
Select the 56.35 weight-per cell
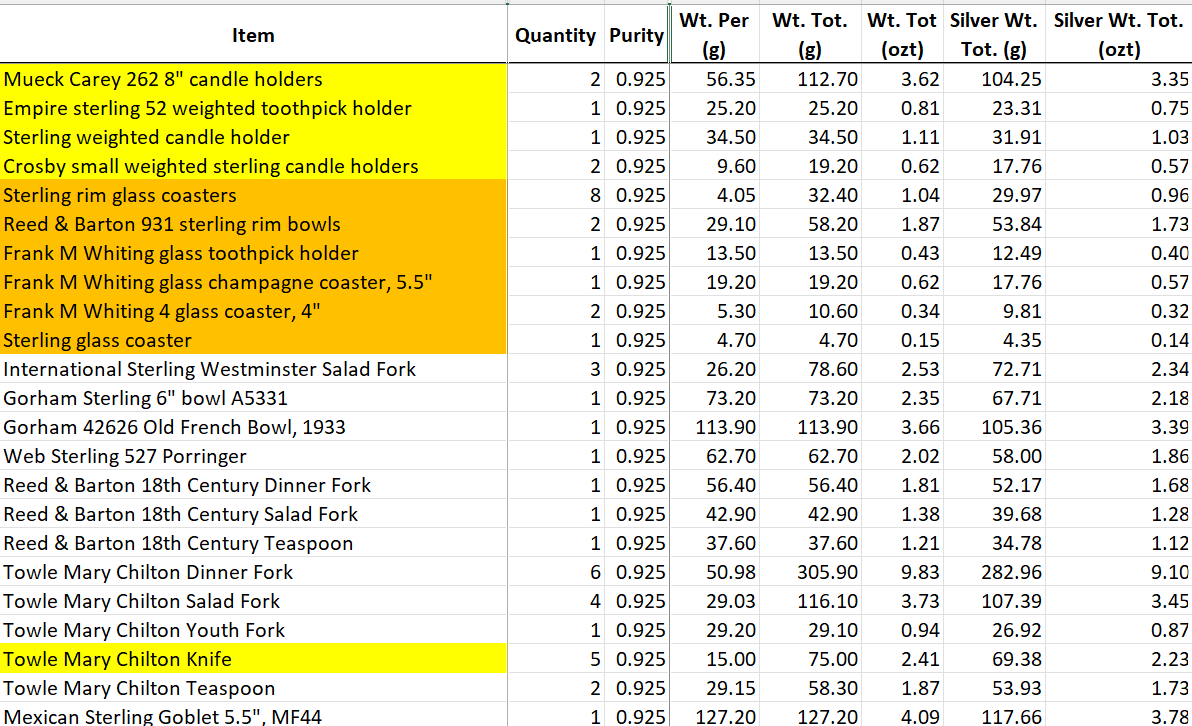pyautogui.click(x=714, y=79)
